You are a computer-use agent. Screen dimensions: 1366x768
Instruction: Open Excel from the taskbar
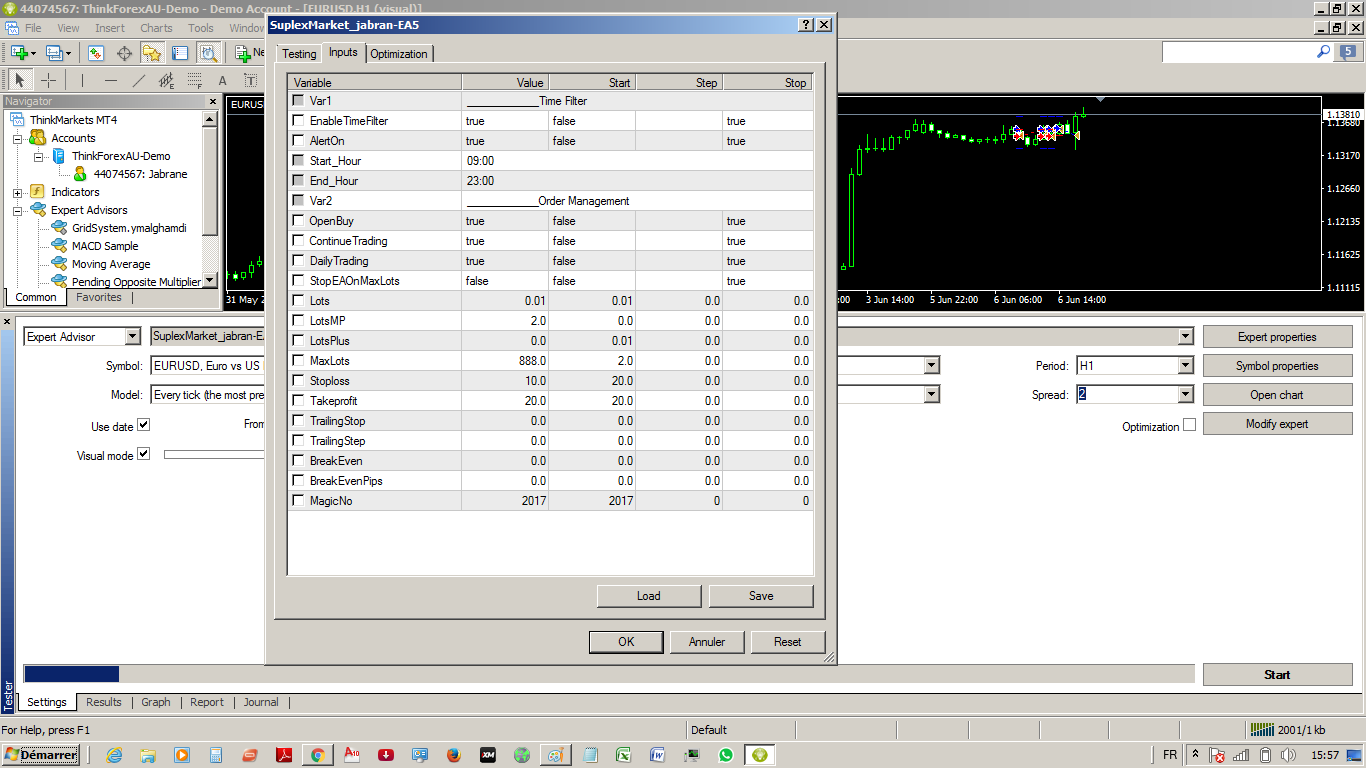[x=623, y=755]
